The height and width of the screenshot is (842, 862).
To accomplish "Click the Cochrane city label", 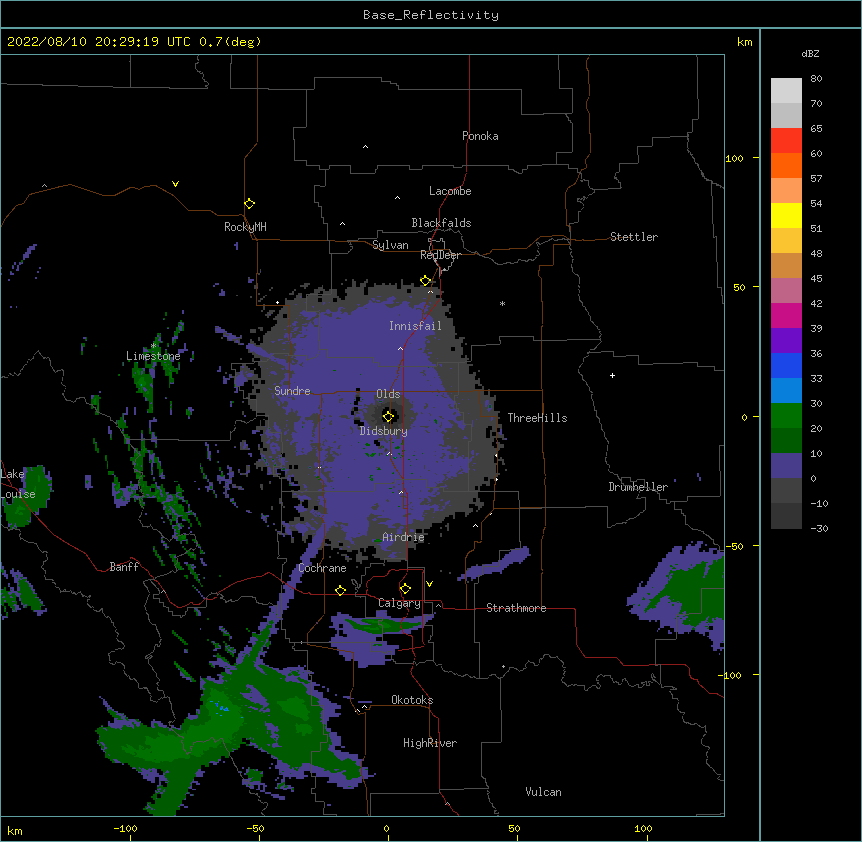I will 322,568.
